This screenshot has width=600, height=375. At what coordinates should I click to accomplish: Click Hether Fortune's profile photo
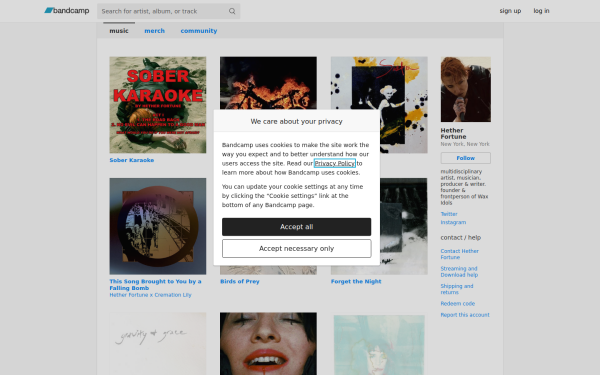tap(466, 90)
